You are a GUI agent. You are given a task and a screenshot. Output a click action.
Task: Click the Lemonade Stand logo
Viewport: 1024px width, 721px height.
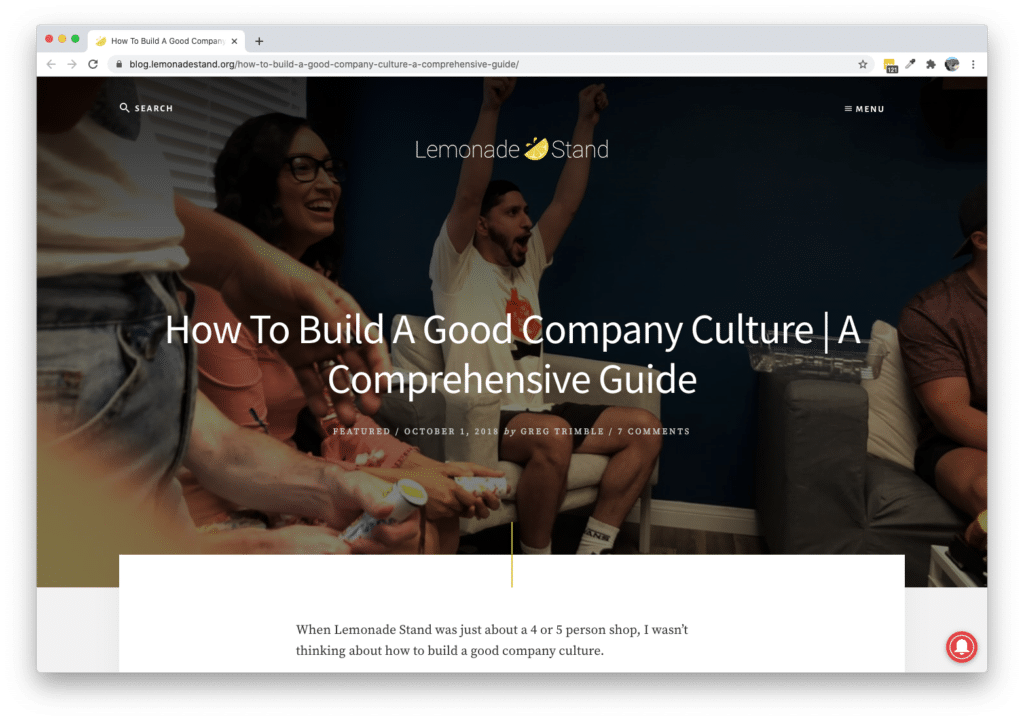click(511, 150)
